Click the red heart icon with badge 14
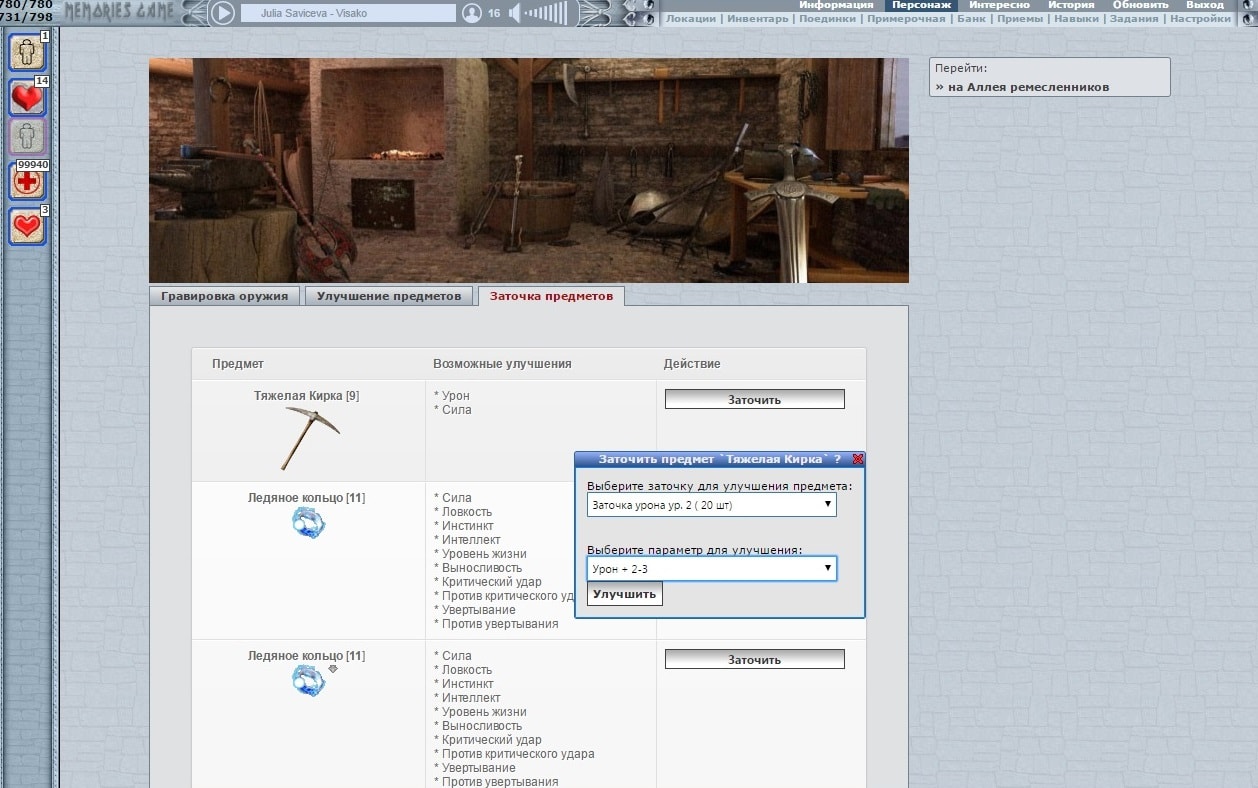 coord(27,97)
